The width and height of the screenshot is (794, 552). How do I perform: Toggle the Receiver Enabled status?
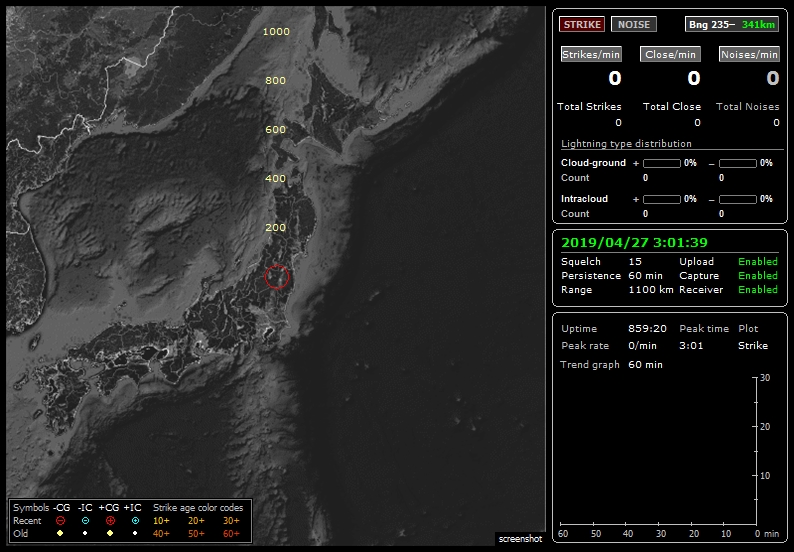click(x=757, y=290)
